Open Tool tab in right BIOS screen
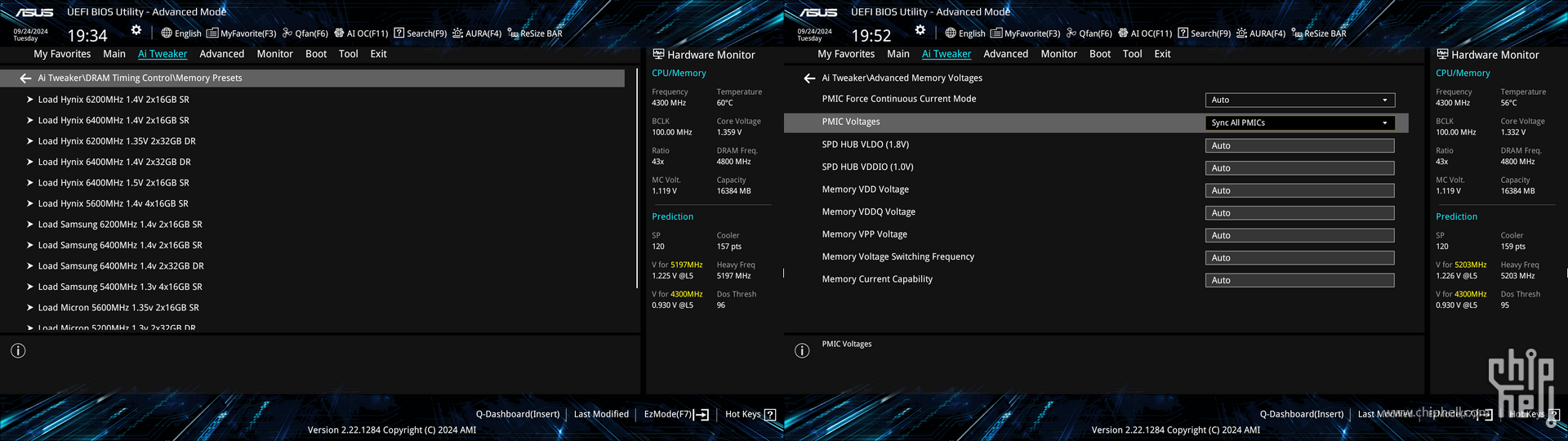 (1132, 54)
